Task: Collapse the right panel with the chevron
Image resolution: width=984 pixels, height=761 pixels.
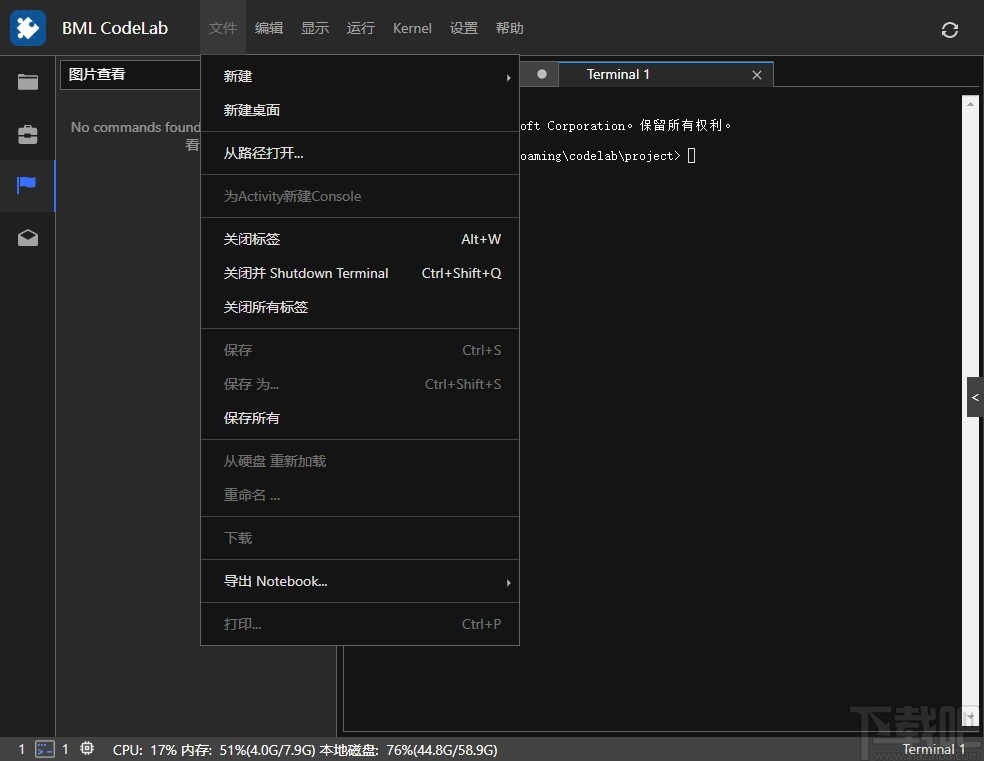Action: click(x=974, y=397)
